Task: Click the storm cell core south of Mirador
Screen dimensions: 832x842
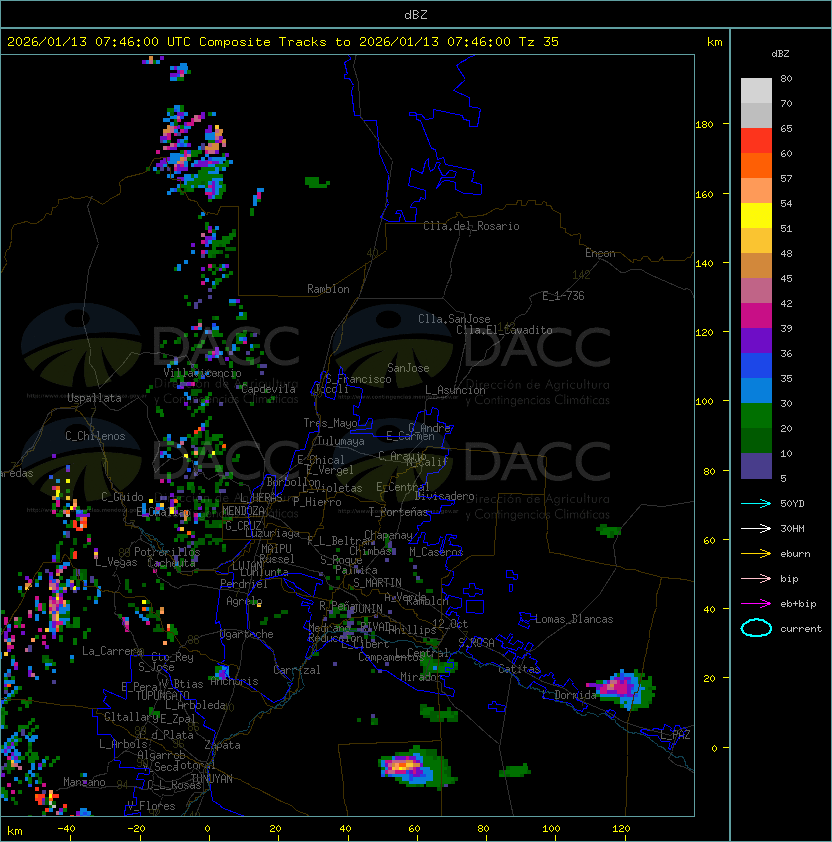Action: (x=404, y=765)
